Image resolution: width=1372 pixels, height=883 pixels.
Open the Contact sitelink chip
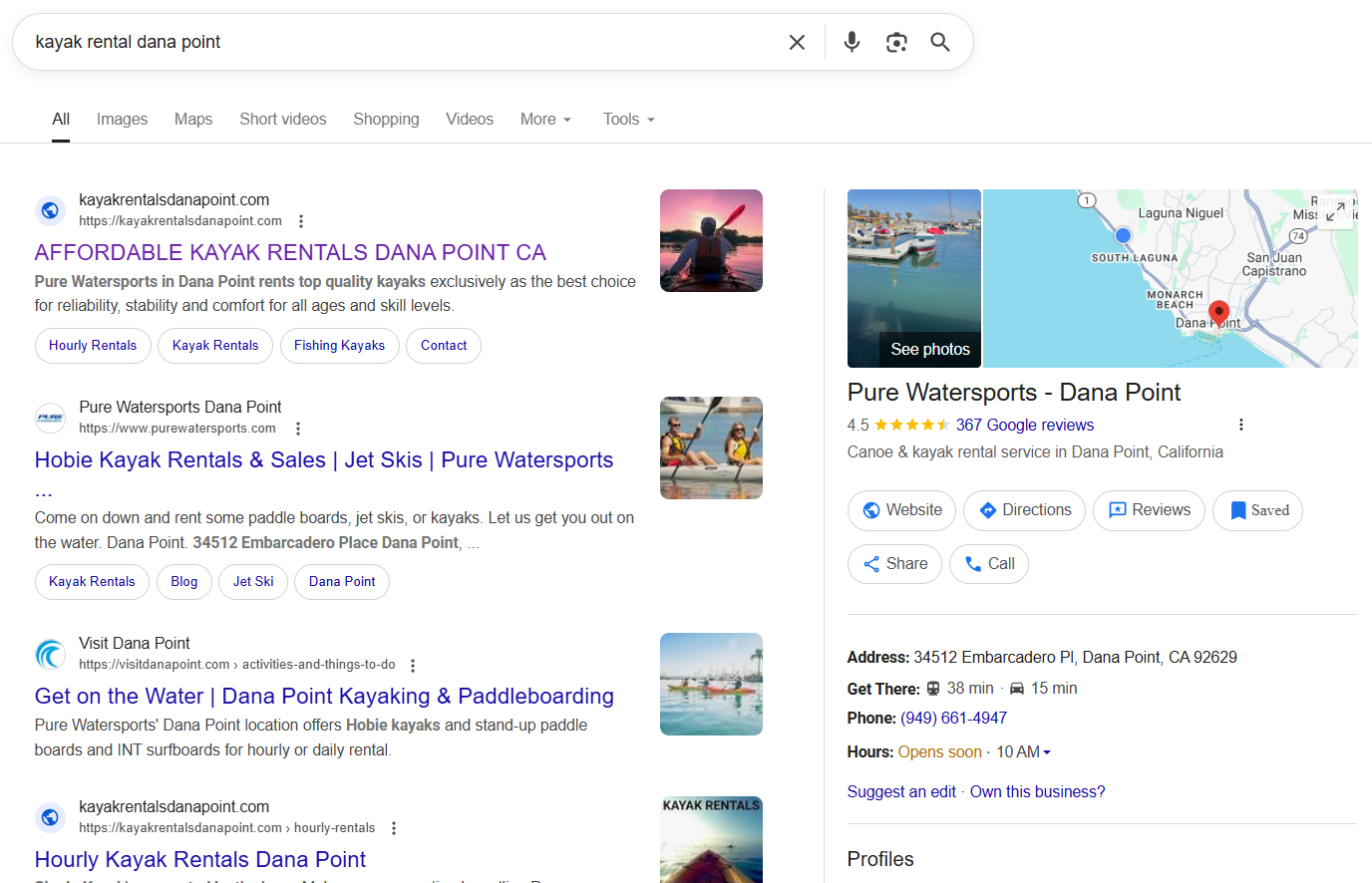pos(444,346)
